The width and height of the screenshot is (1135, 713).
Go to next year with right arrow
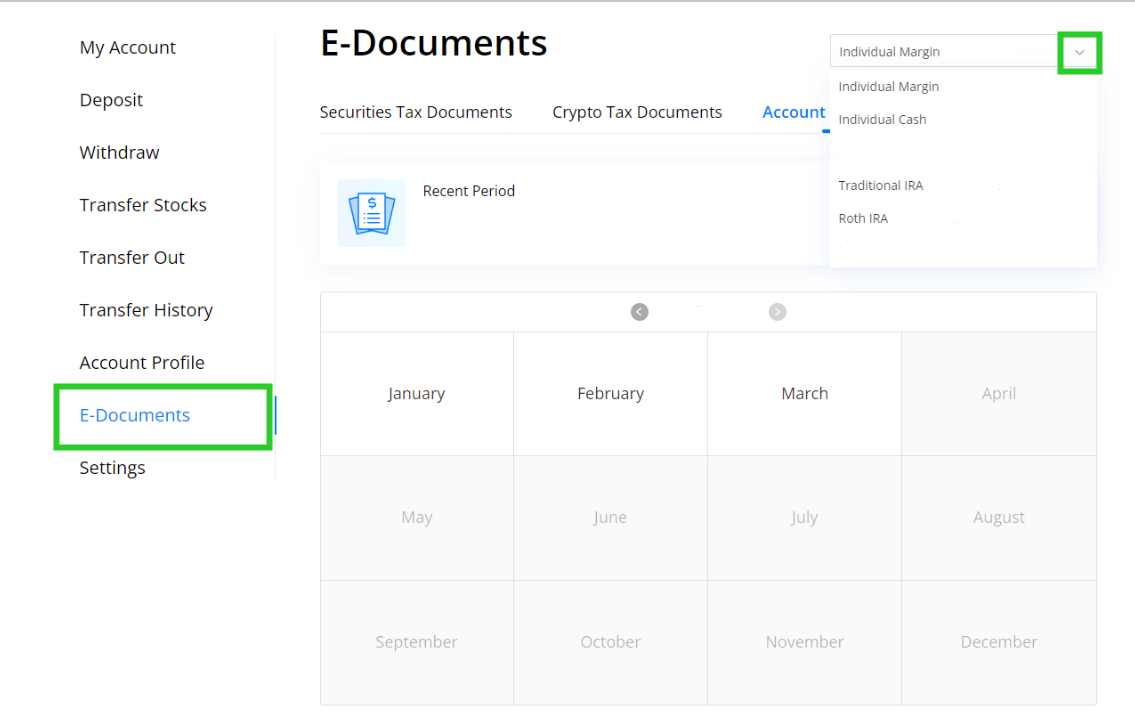777,312
